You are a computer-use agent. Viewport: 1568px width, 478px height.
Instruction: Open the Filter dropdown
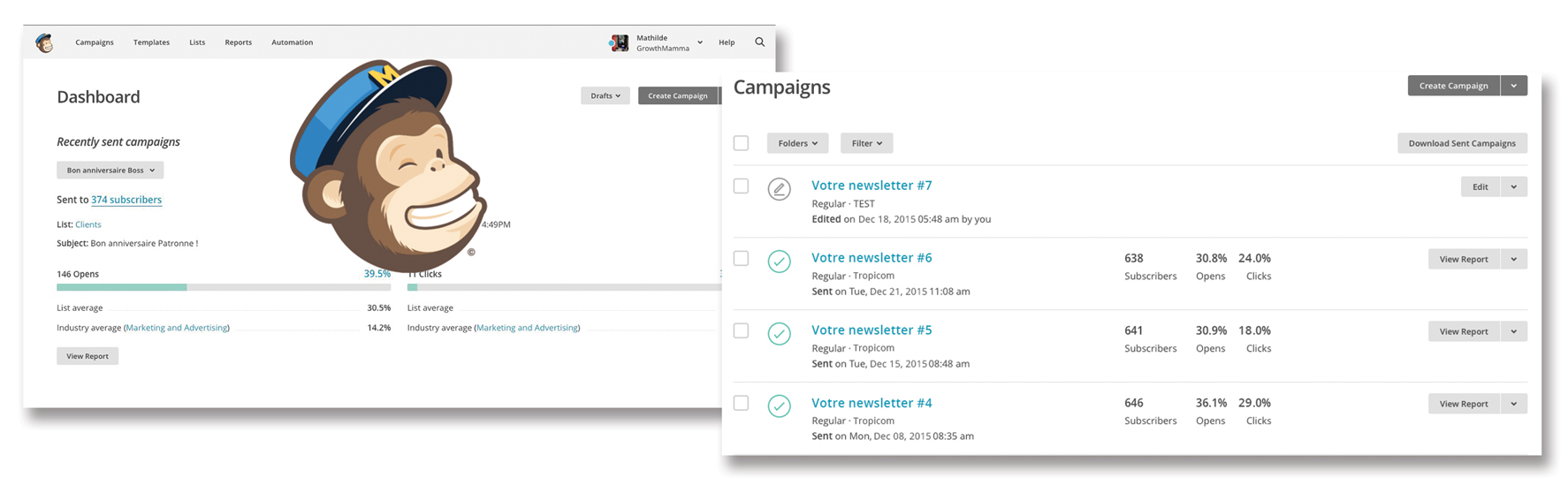coord(866,143)
